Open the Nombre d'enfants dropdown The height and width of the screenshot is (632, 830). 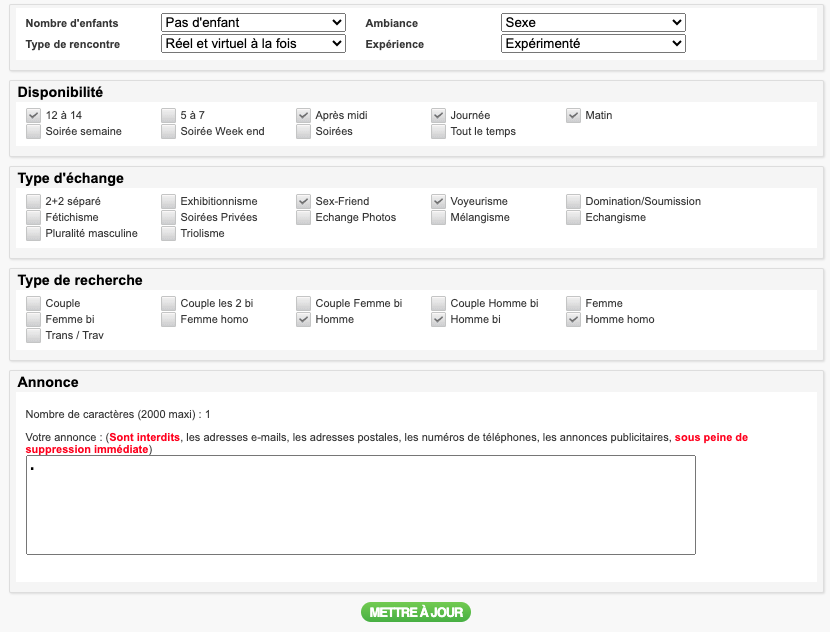tap(252, 22)
